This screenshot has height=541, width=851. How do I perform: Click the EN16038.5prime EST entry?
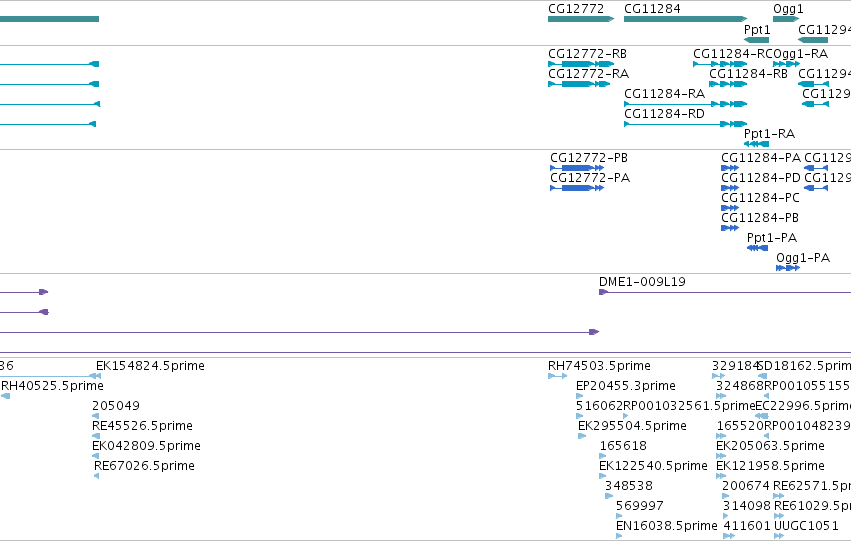[x=666, y=526]
